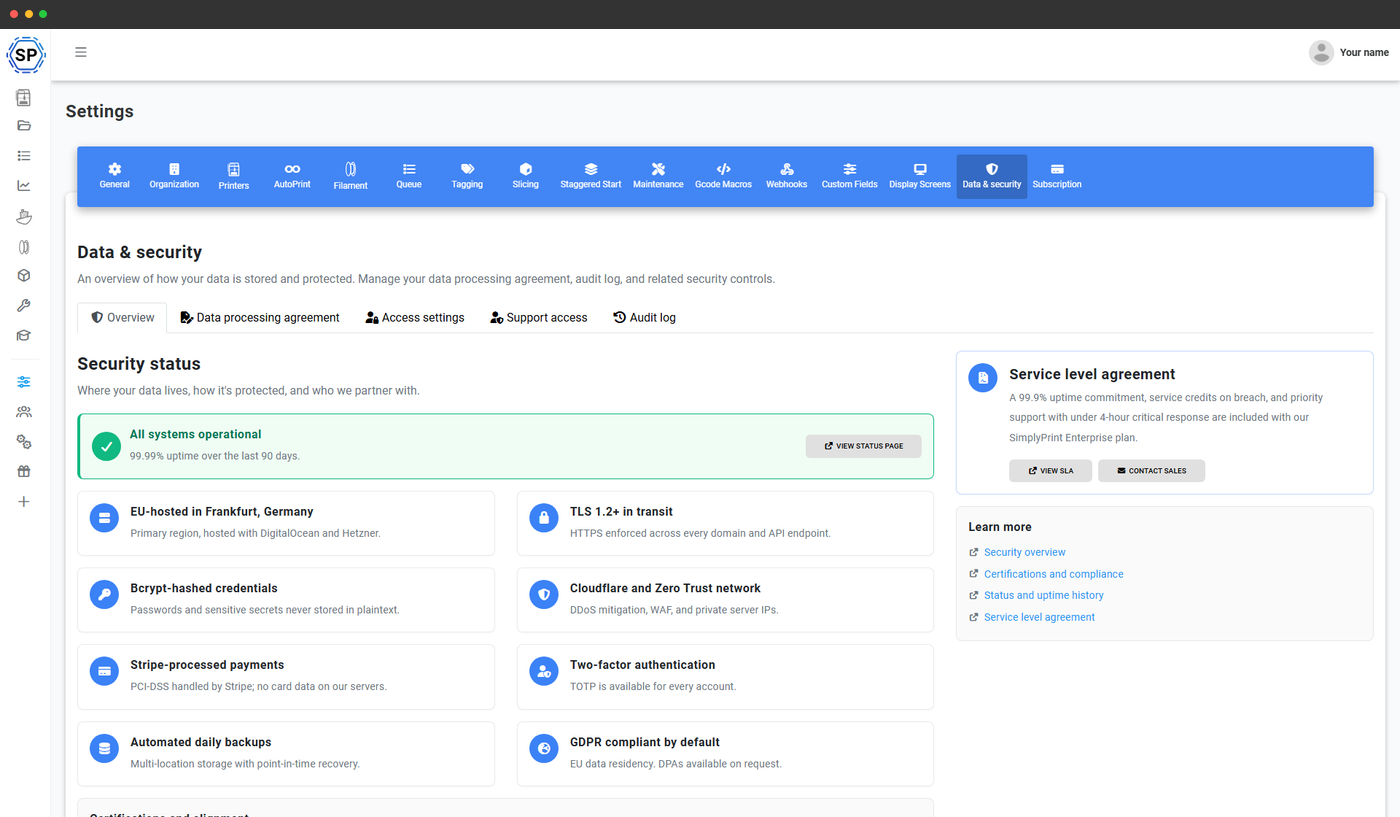1400x817 pixels.
Task: Click the plus icon in sidebar
Action: pos(24,502)
